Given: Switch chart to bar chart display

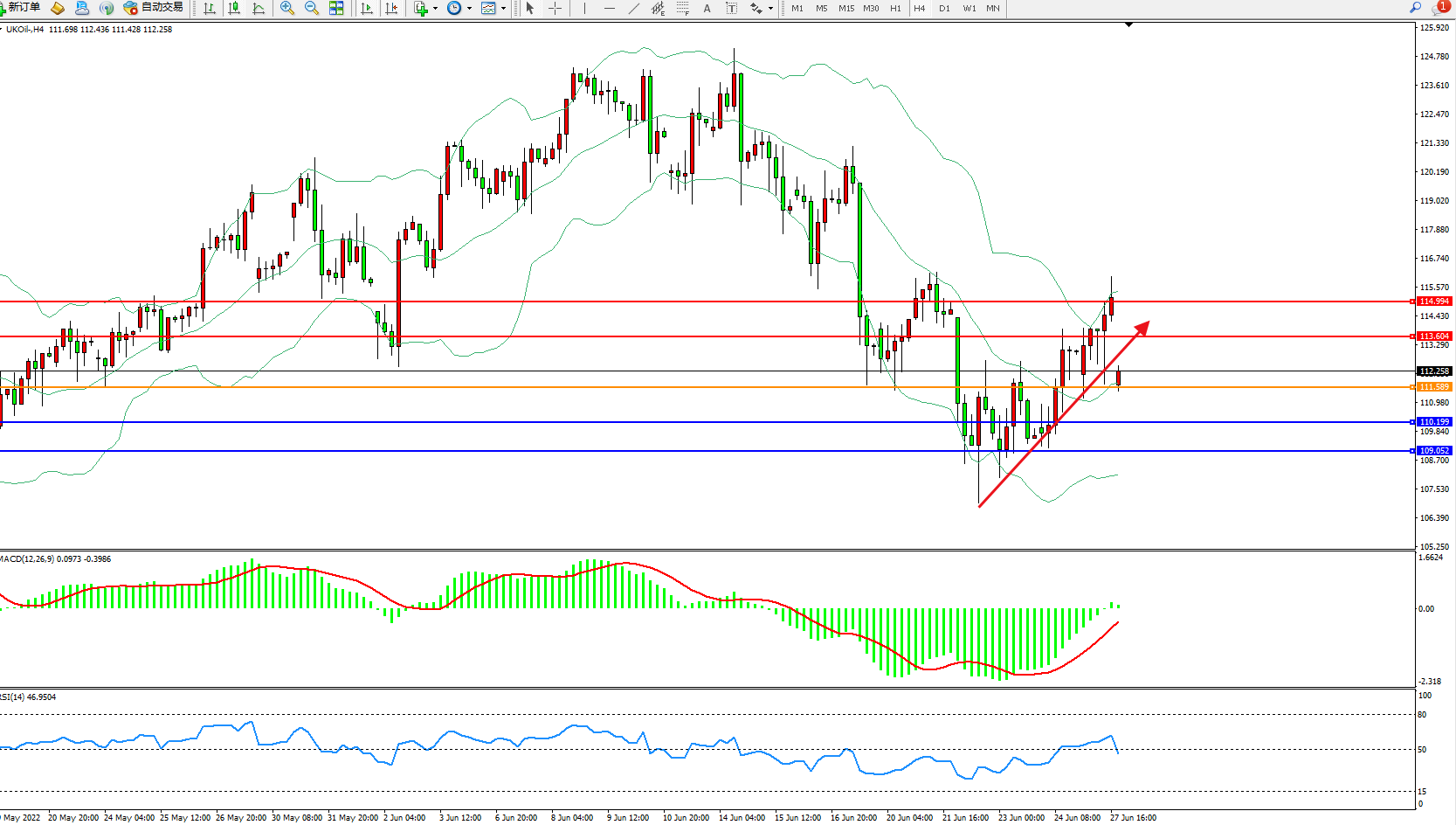Looking at the screenshot, I should point(210,8).
